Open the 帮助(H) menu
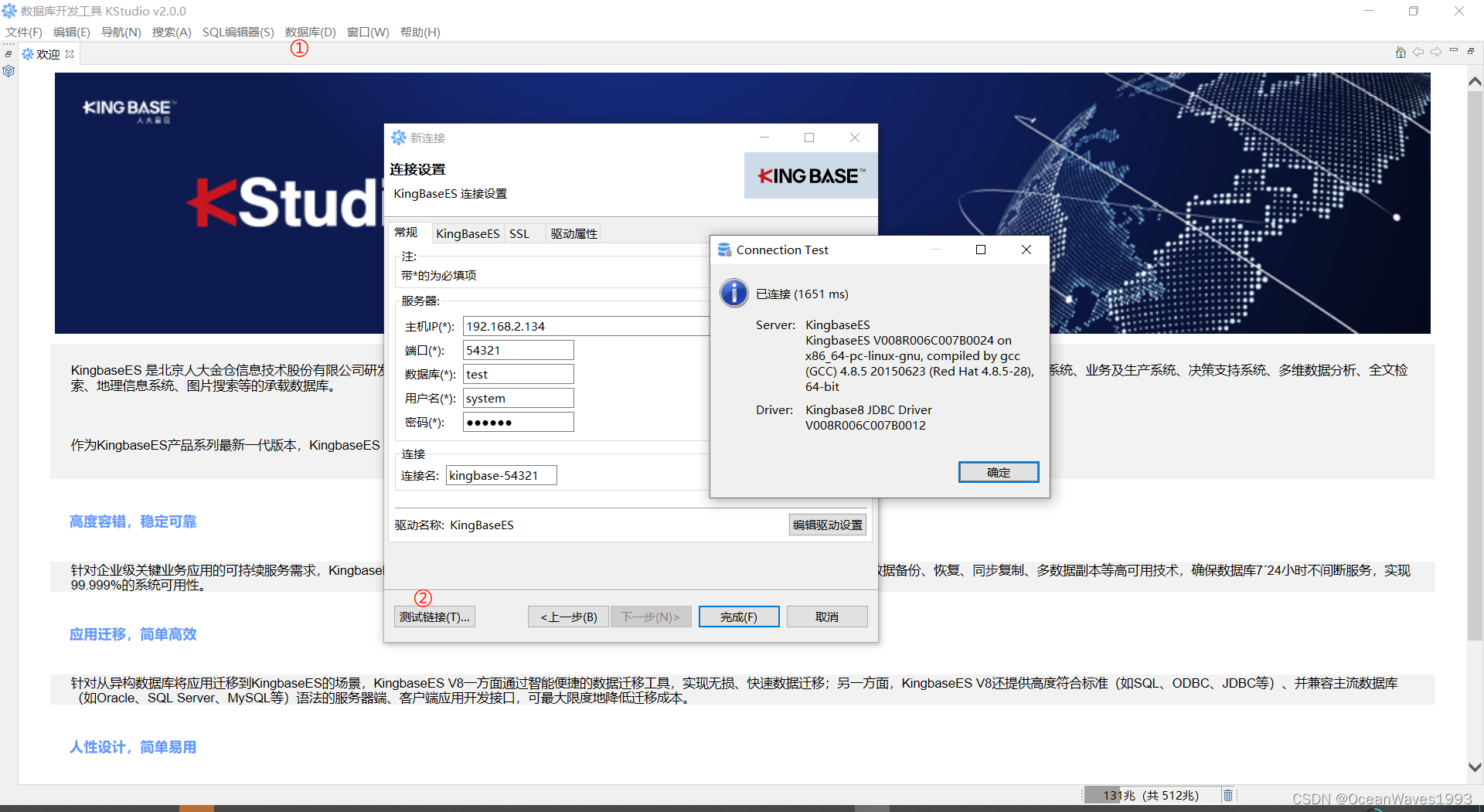Screen dimensions: 1484x812 point(420,32)
